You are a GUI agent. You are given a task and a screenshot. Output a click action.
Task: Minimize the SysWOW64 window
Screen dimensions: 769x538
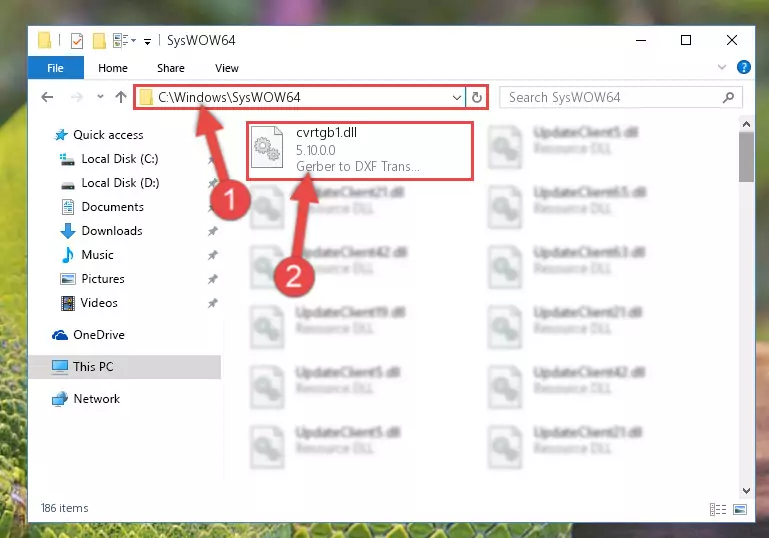[x=641, y=40]
